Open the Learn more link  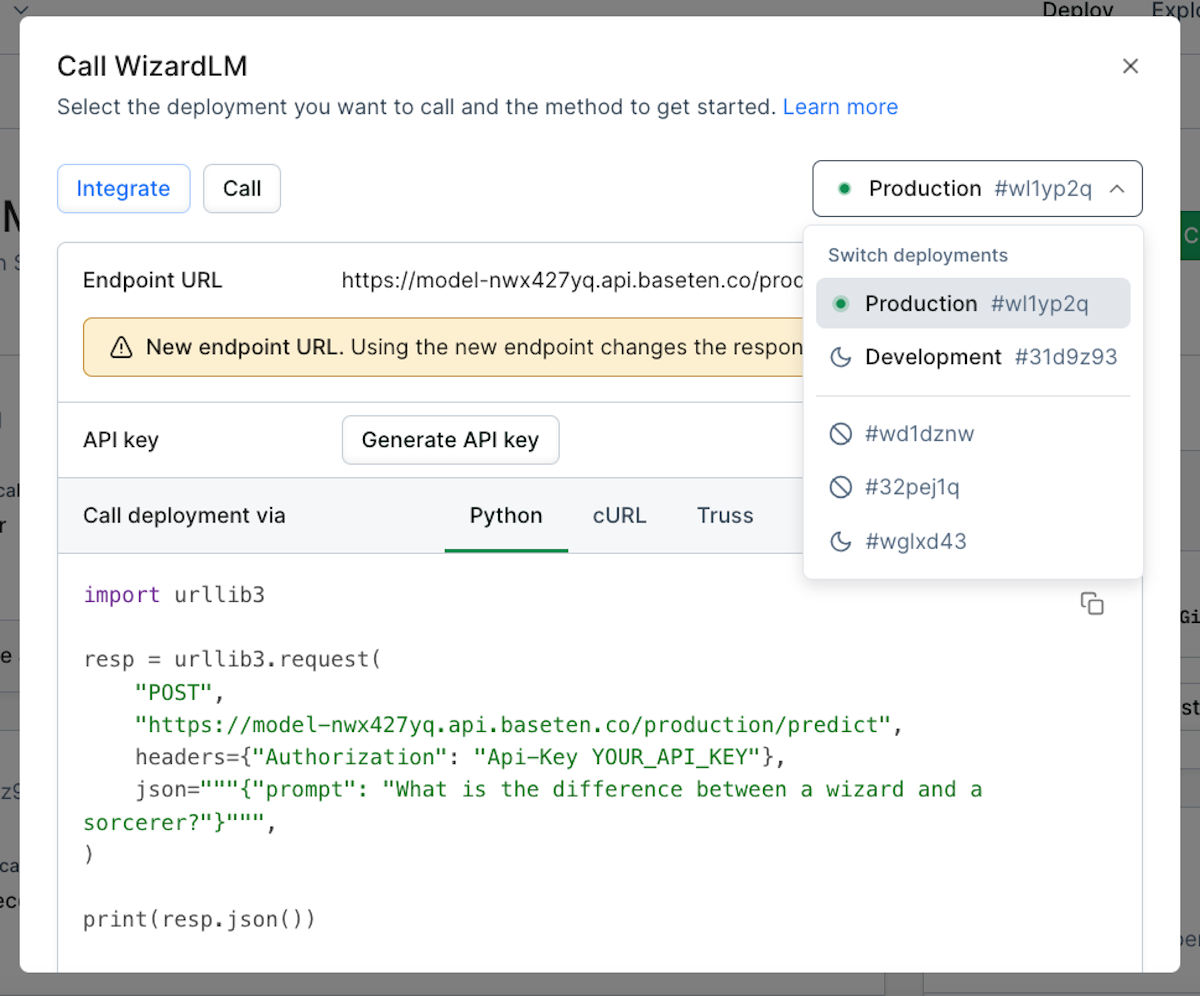point(840,107)
